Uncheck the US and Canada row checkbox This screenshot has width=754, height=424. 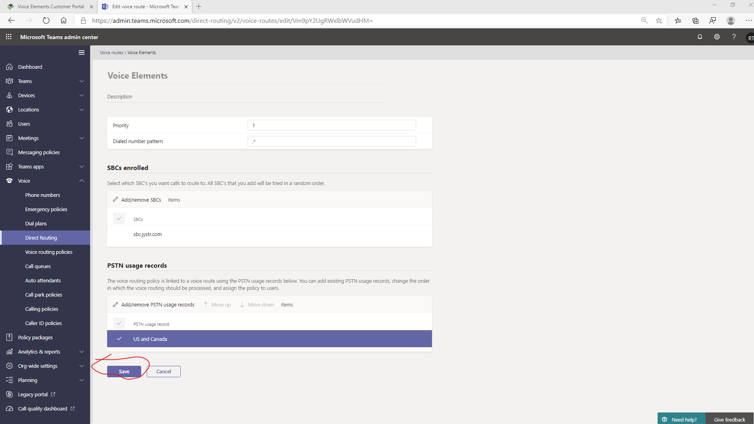[119, 339]
